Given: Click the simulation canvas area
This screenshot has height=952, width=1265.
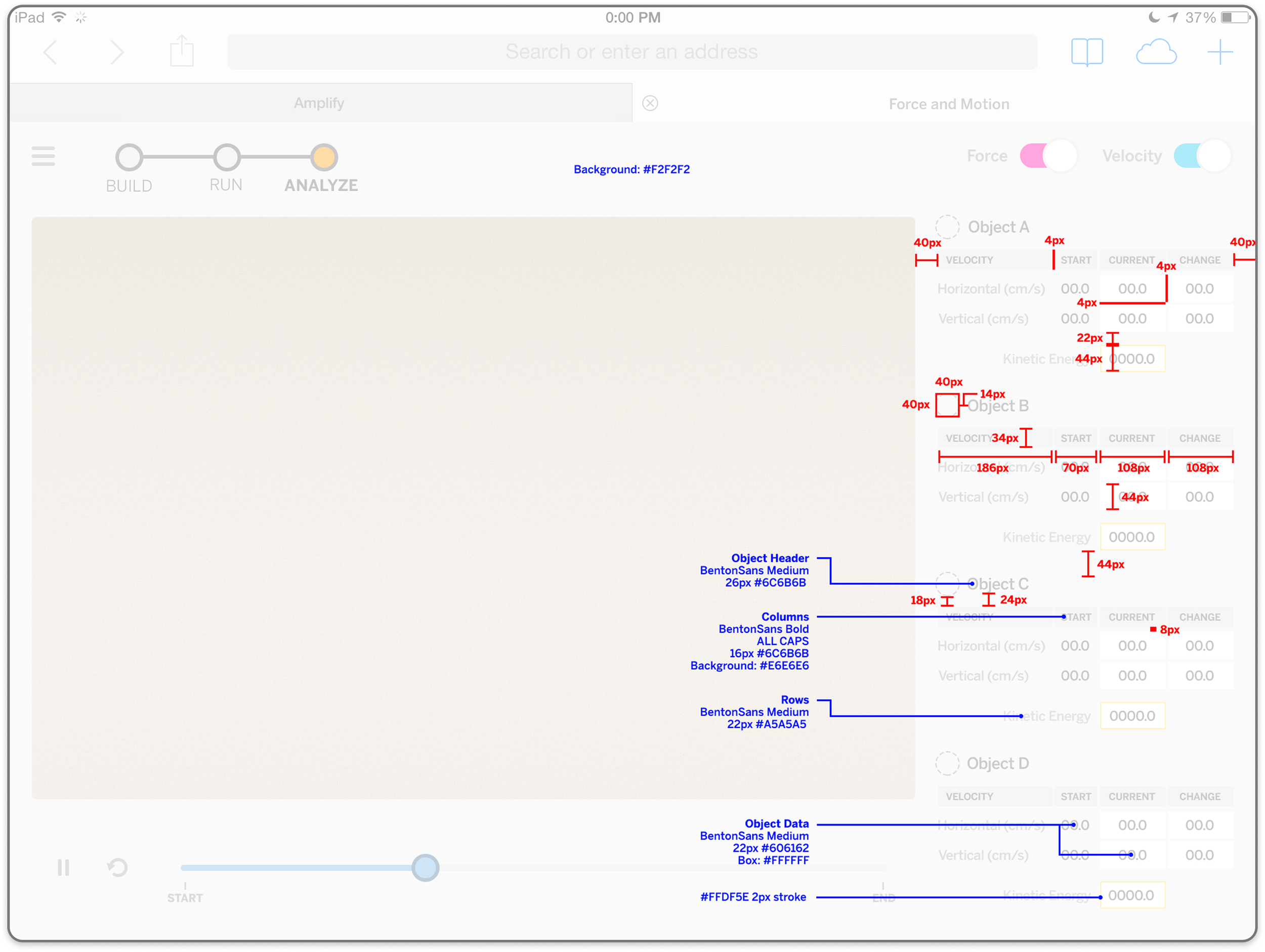Looking at the screenshot, I should (473, 508).
